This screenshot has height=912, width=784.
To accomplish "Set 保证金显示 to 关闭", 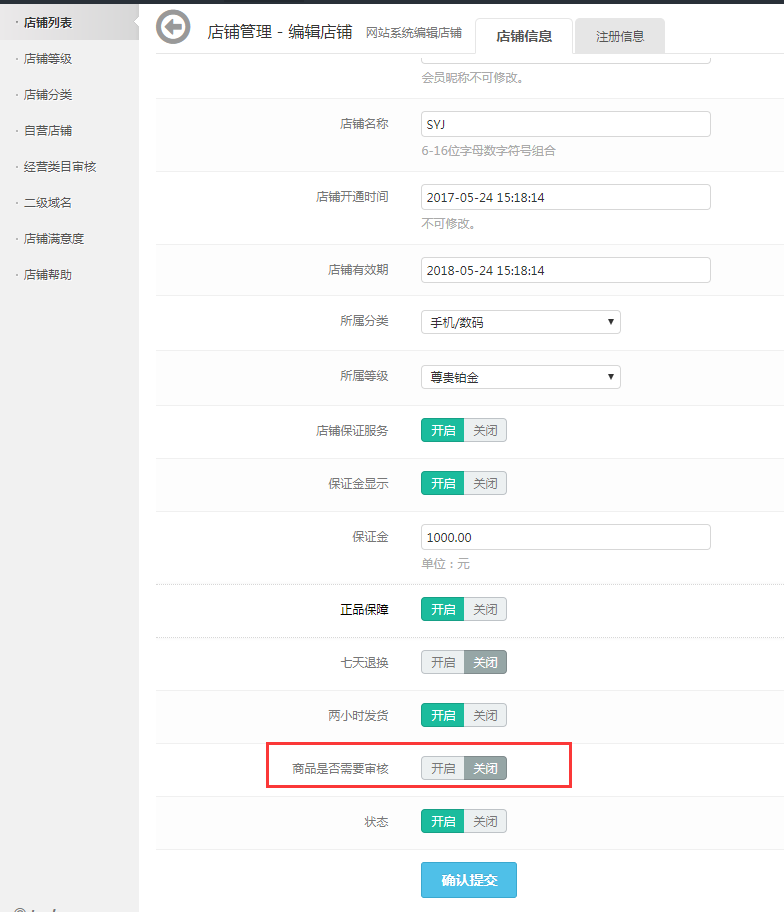I will coord(485,484).
